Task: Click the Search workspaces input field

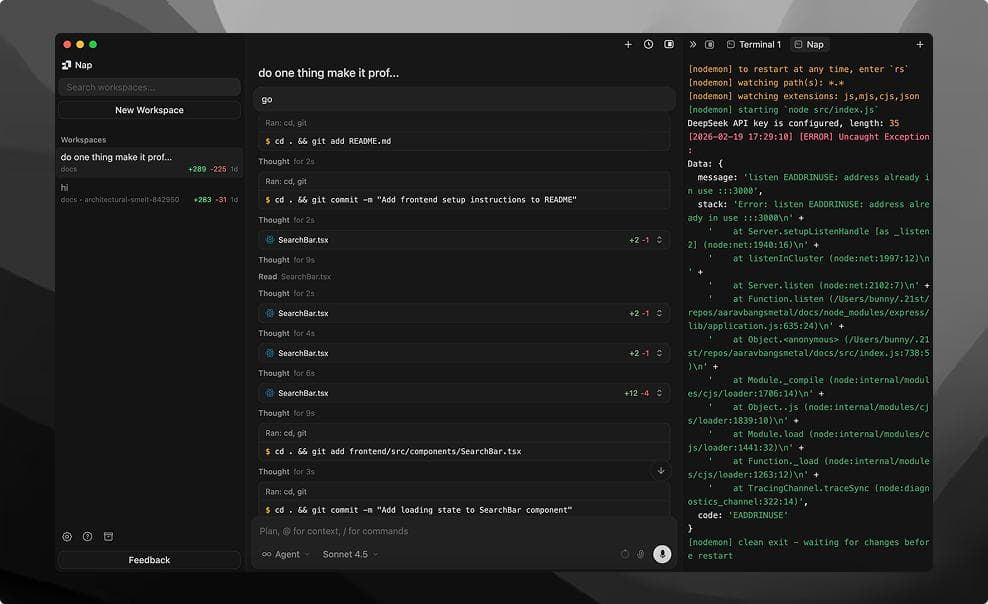Action: point(149,87)
